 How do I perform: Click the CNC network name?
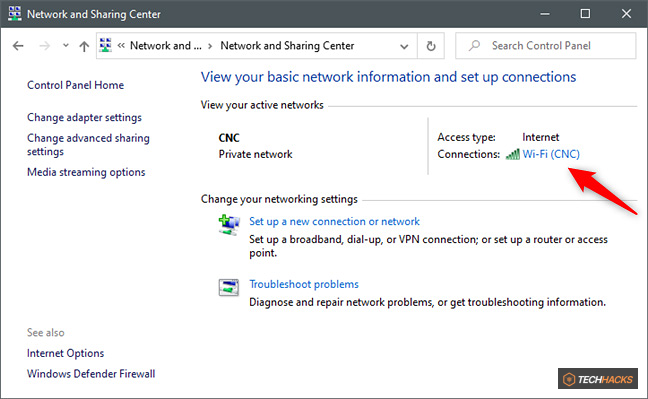[229, 138]
